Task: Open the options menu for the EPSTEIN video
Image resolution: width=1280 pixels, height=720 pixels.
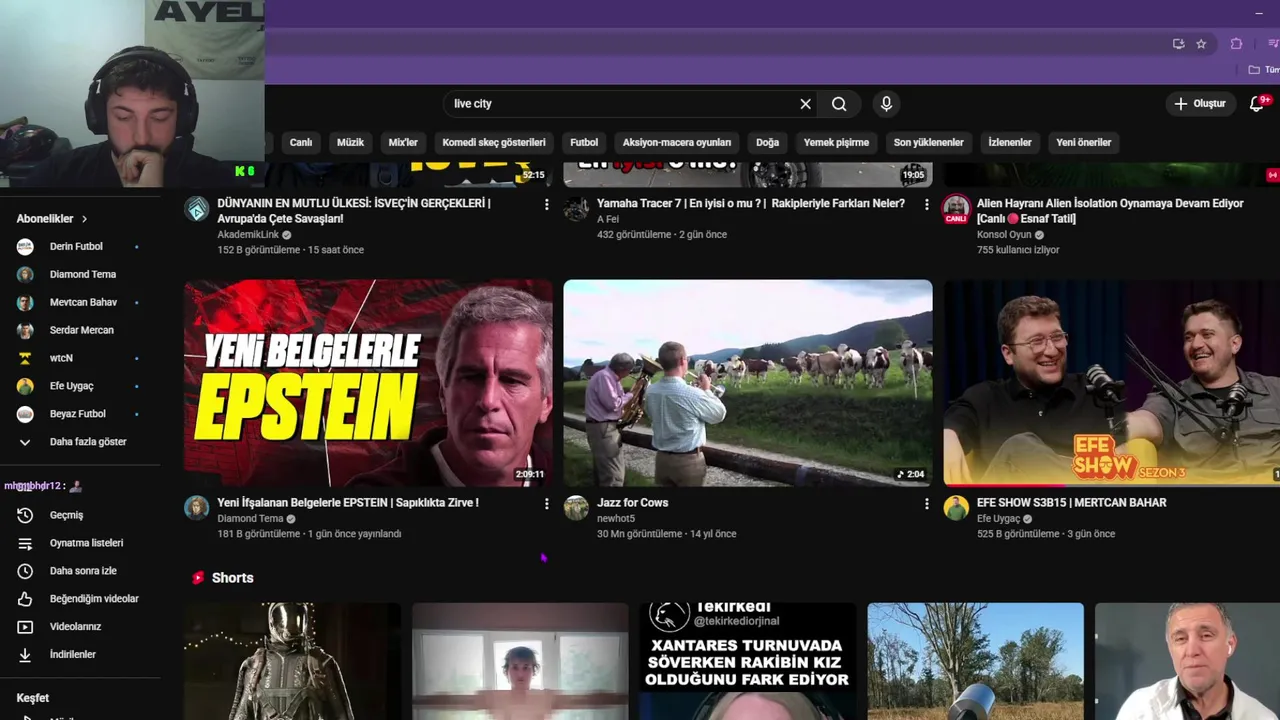Action: pos(546,504)
